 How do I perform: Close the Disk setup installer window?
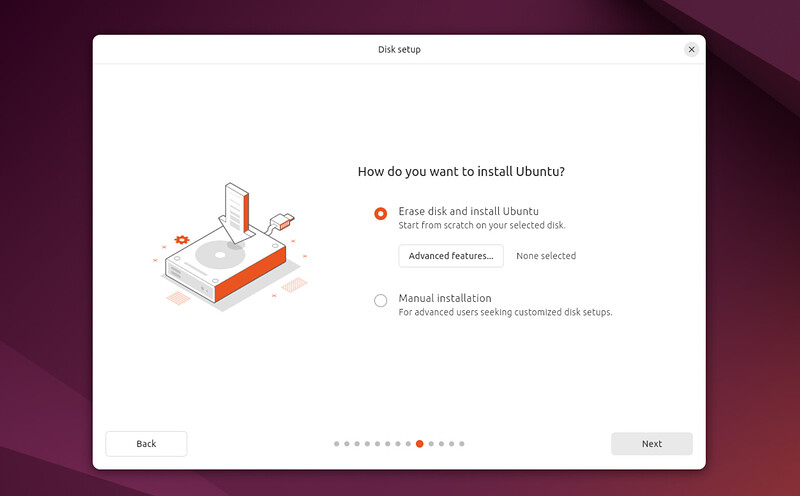[x=691, y=49]
